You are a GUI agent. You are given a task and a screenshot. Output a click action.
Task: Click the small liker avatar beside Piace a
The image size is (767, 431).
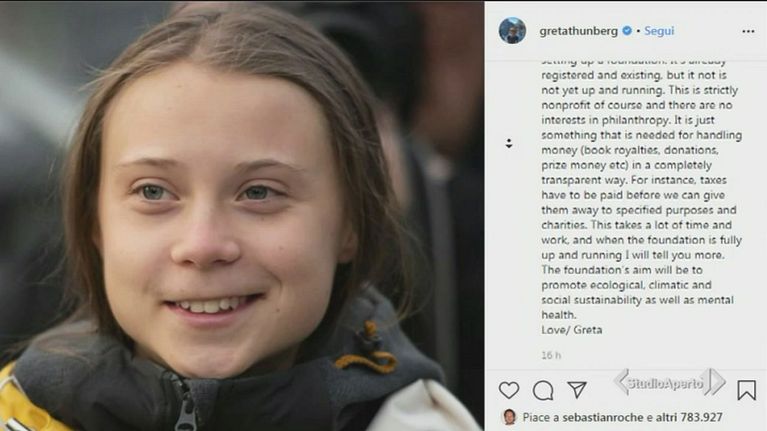(509, 416)
